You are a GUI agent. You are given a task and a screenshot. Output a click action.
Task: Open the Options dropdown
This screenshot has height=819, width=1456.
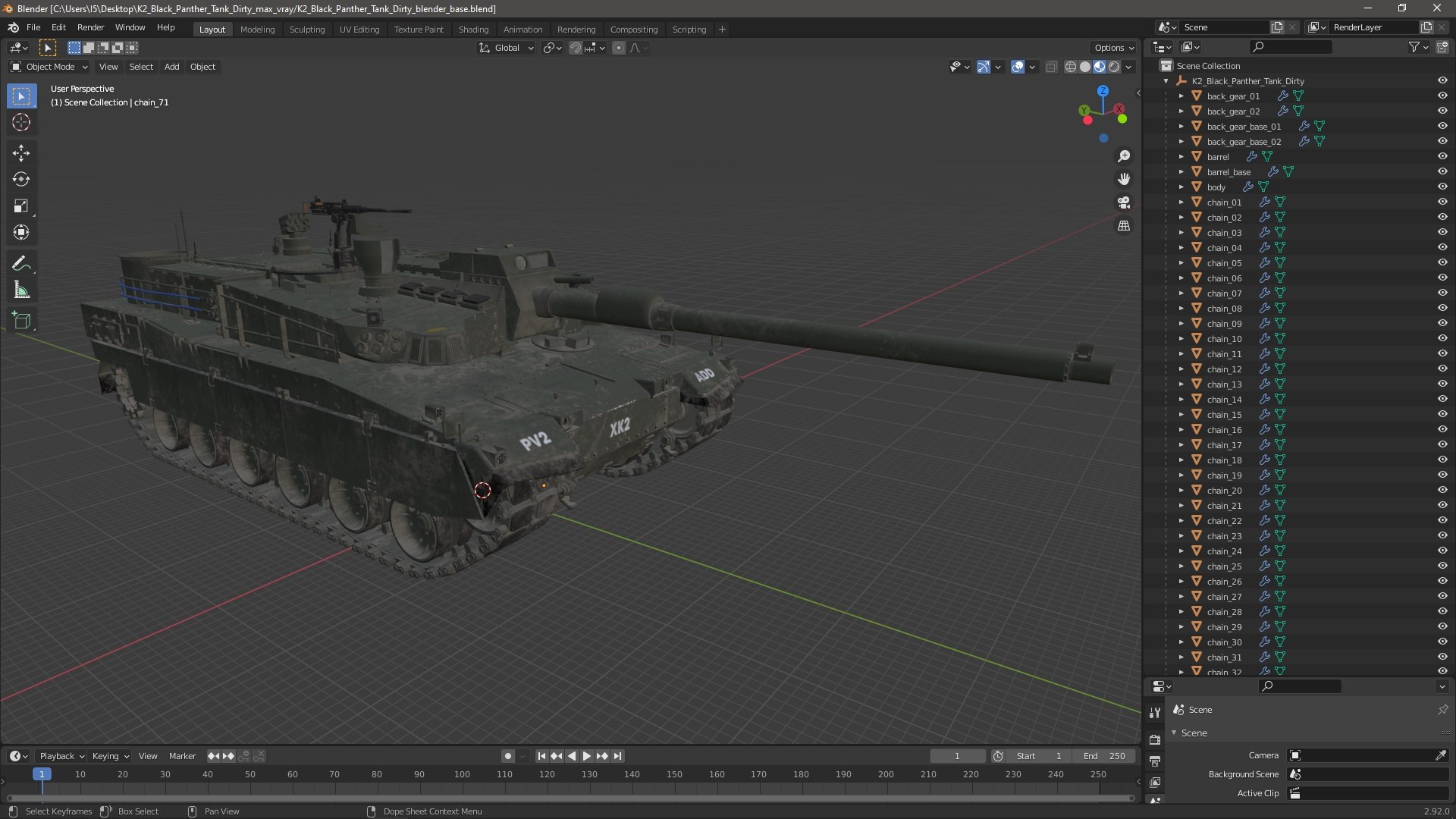click(1113, 48)
